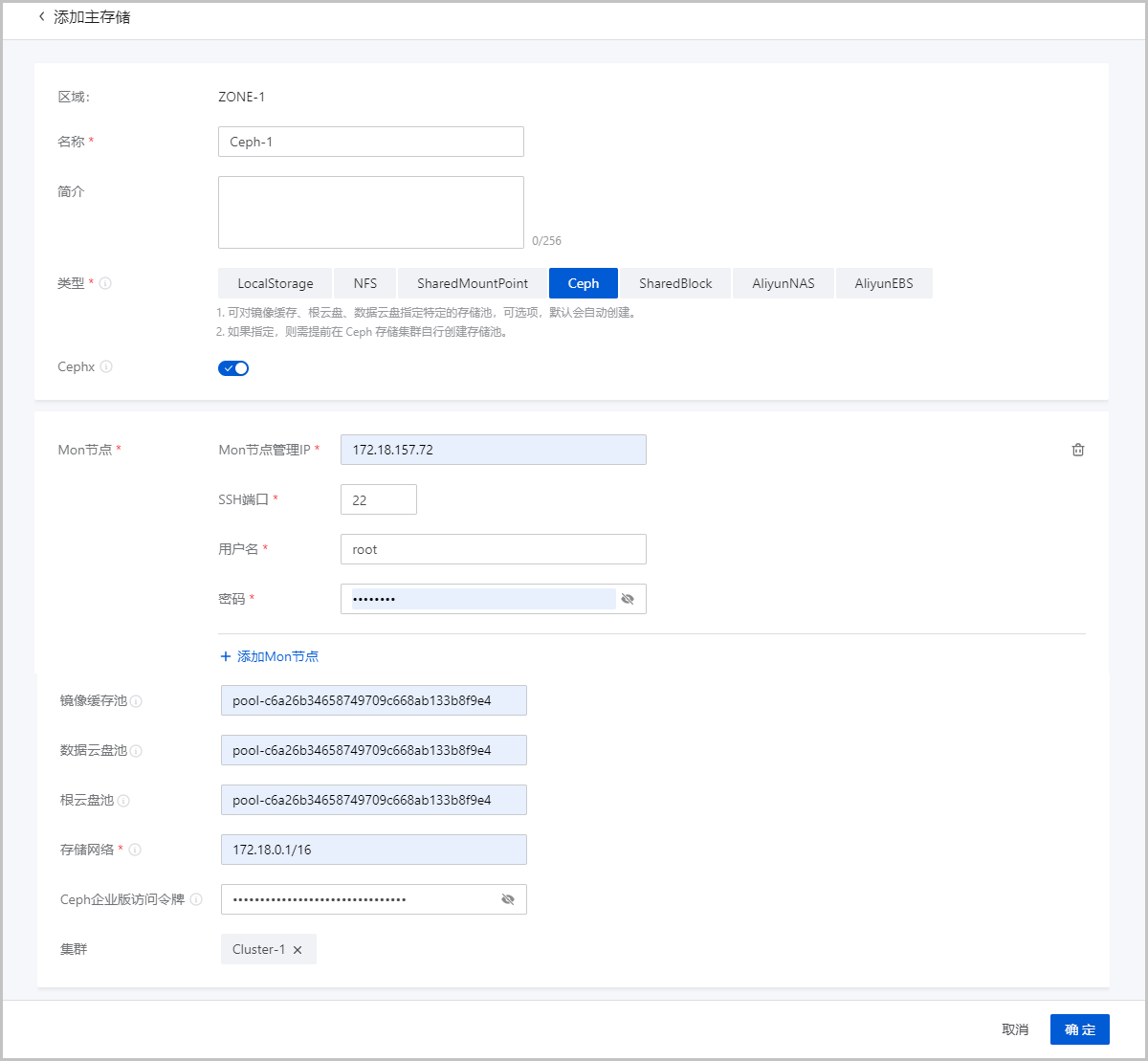Select SharedMountPoint storage type
Screen dimensions: 1148x1061
click(x=473, y=283)
